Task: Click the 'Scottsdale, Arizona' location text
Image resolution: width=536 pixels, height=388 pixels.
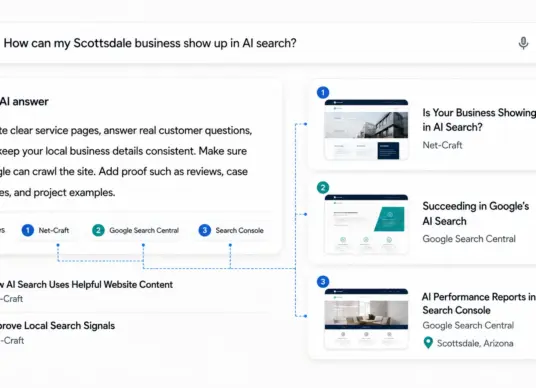Action: (475, 343)
